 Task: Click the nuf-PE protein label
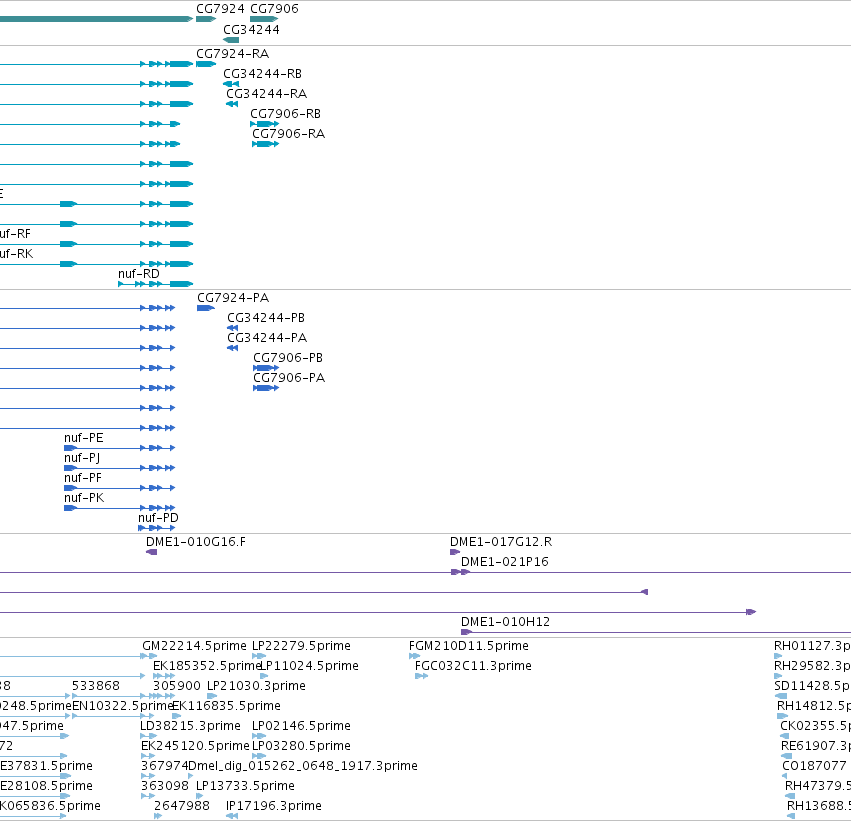pos(84,438)
